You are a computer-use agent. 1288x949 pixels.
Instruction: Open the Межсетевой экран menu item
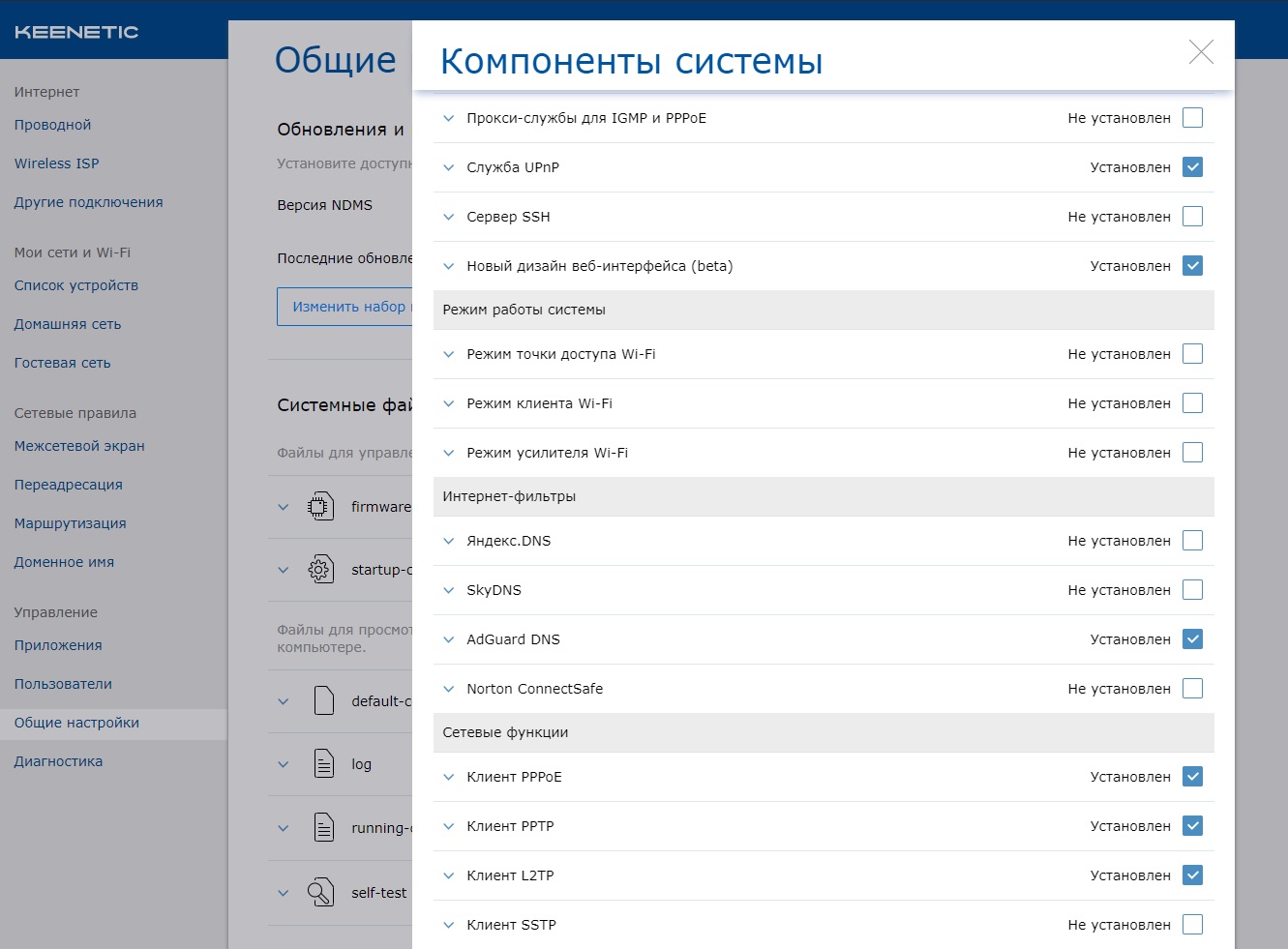point(79,446)
